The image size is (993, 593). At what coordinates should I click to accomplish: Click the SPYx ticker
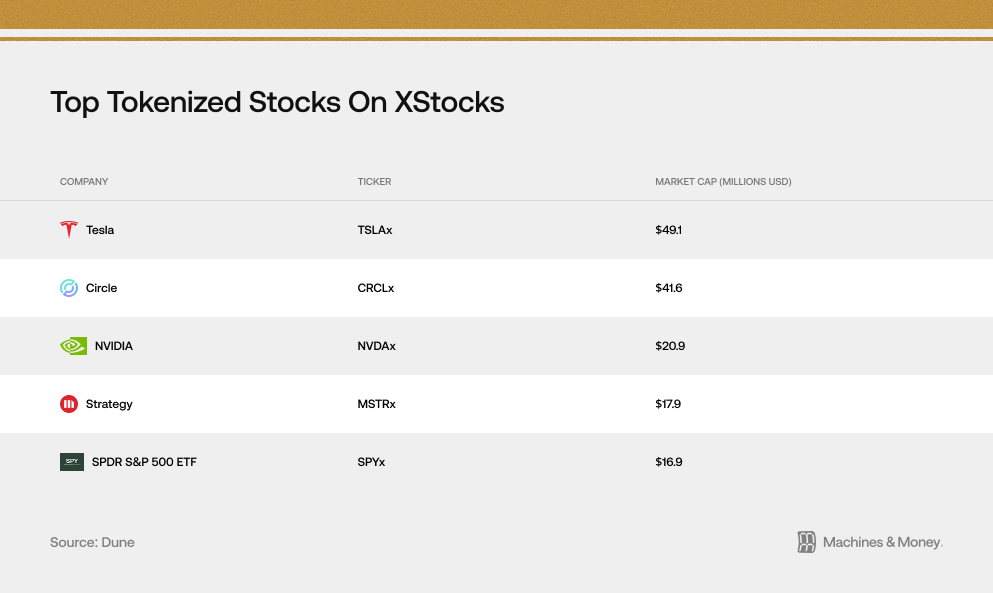[371, 462]
